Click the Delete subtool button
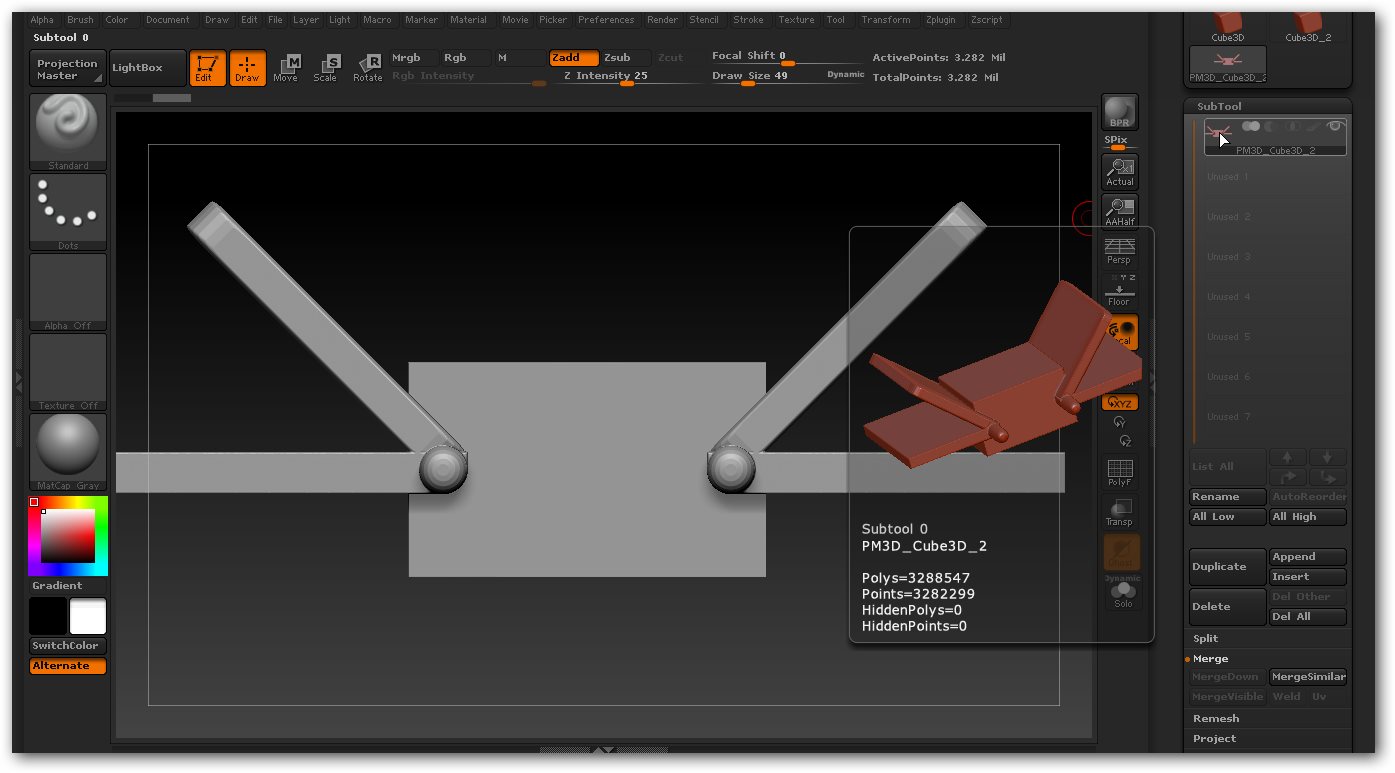 point(1227,607)
